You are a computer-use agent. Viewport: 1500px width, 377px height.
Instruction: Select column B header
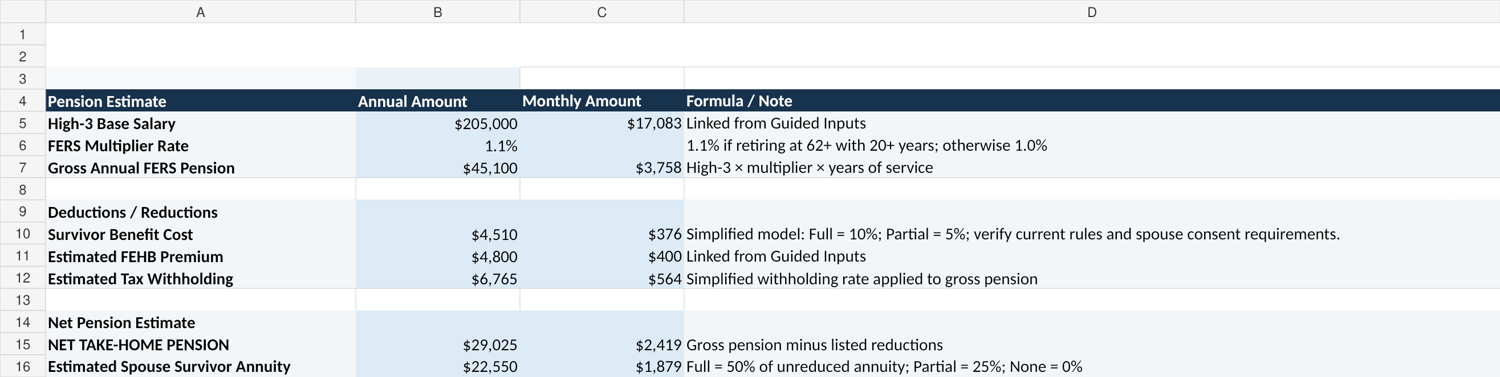coord(438,12)
